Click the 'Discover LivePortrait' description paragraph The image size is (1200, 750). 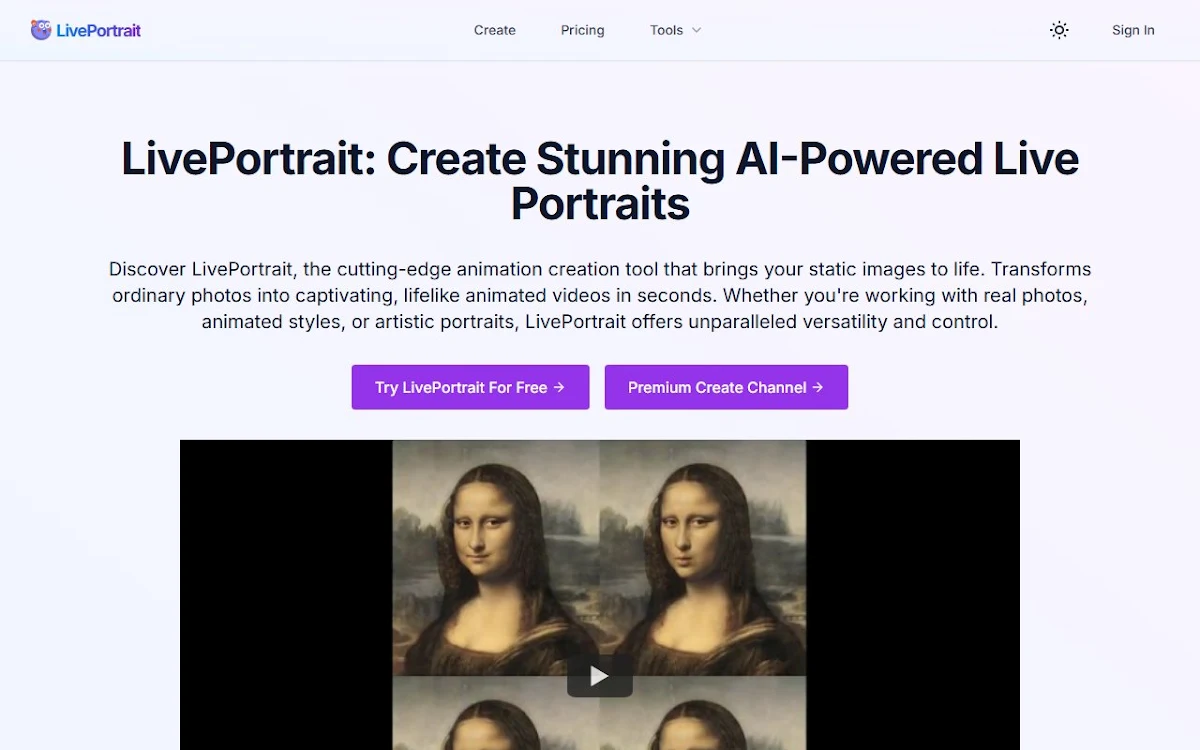pyautogui.click(x=600, y=296)
